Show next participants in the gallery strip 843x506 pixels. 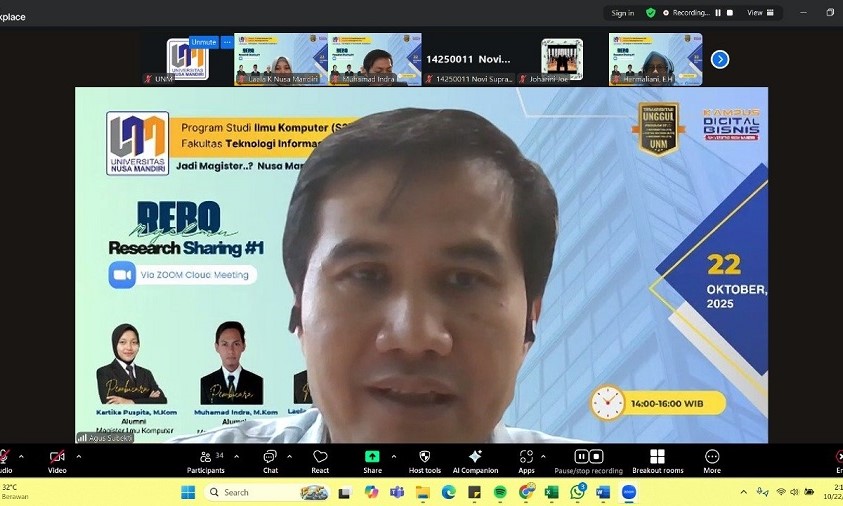(x=719, y=59)
